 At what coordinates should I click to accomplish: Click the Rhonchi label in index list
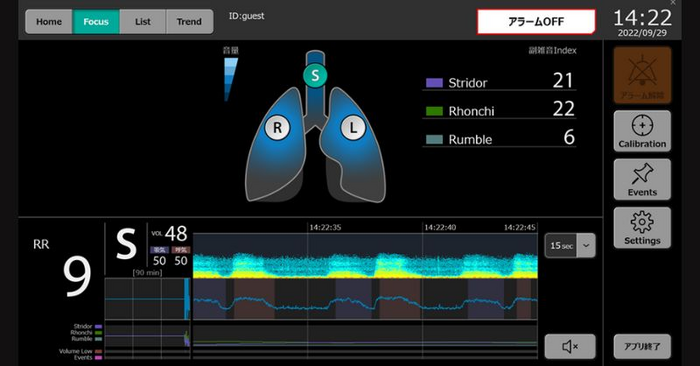pos(471,111)
